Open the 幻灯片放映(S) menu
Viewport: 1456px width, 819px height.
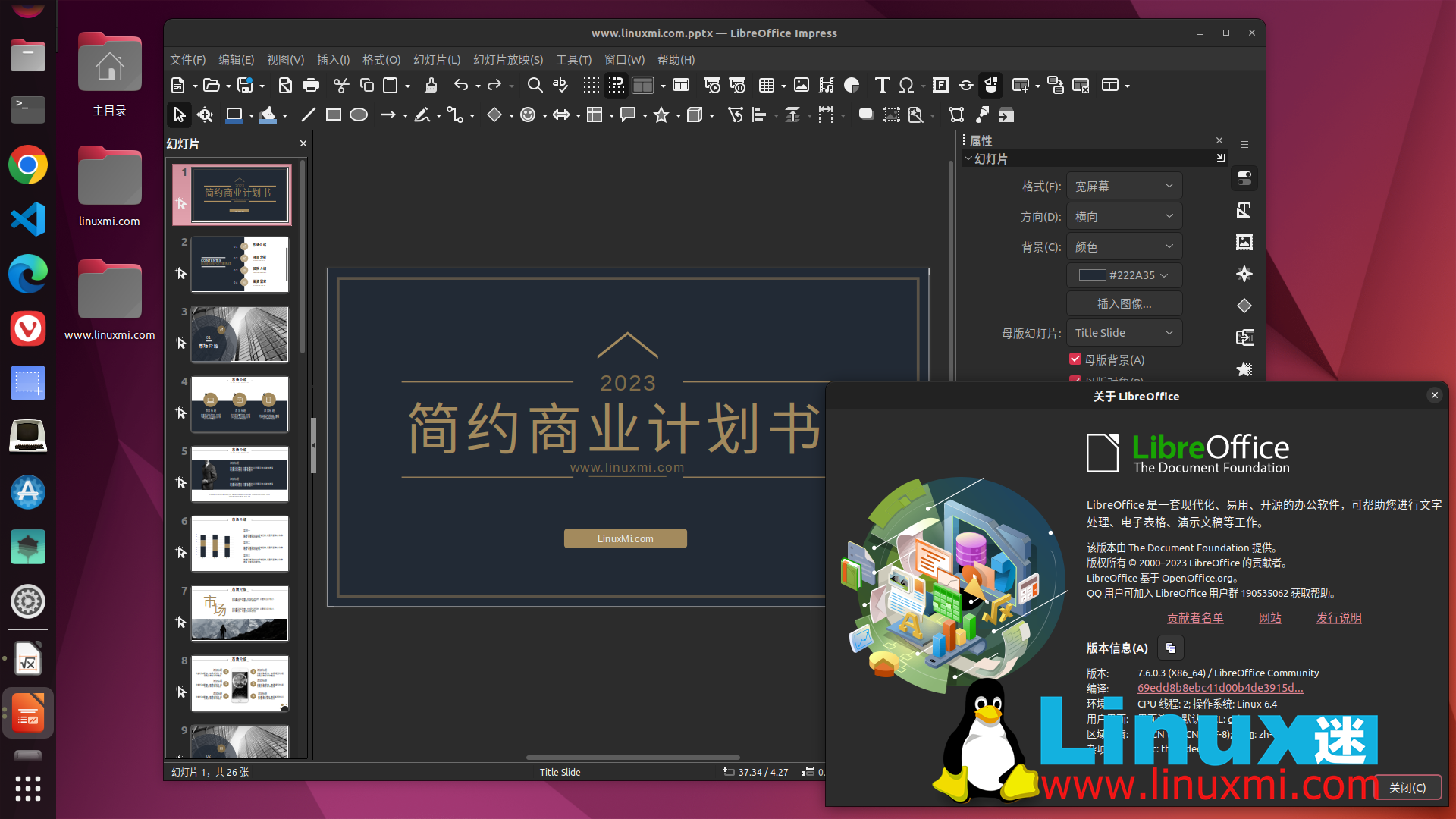tap(508, 59)
